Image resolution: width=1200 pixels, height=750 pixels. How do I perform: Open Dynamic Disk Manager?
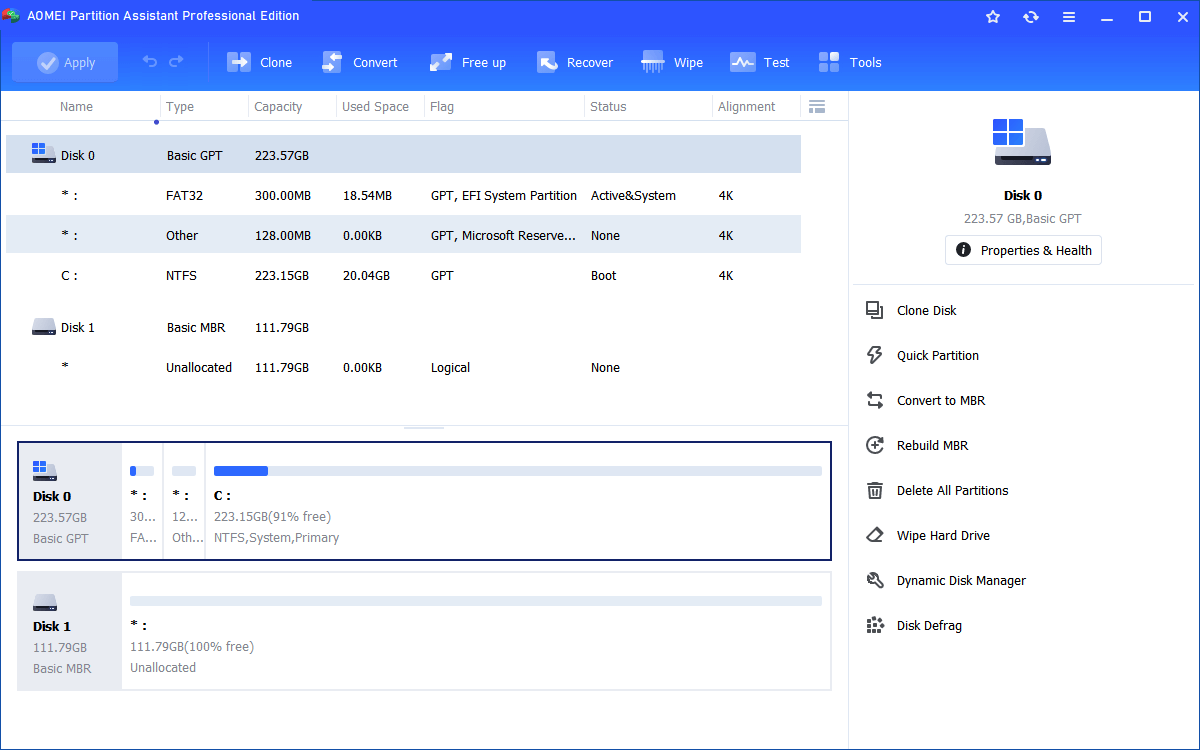click(x=961, y=581)
